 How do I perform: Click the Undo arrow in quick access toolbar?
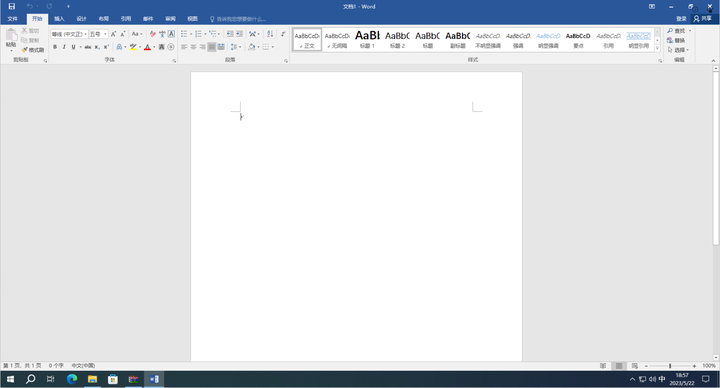(x=29, y=6)
